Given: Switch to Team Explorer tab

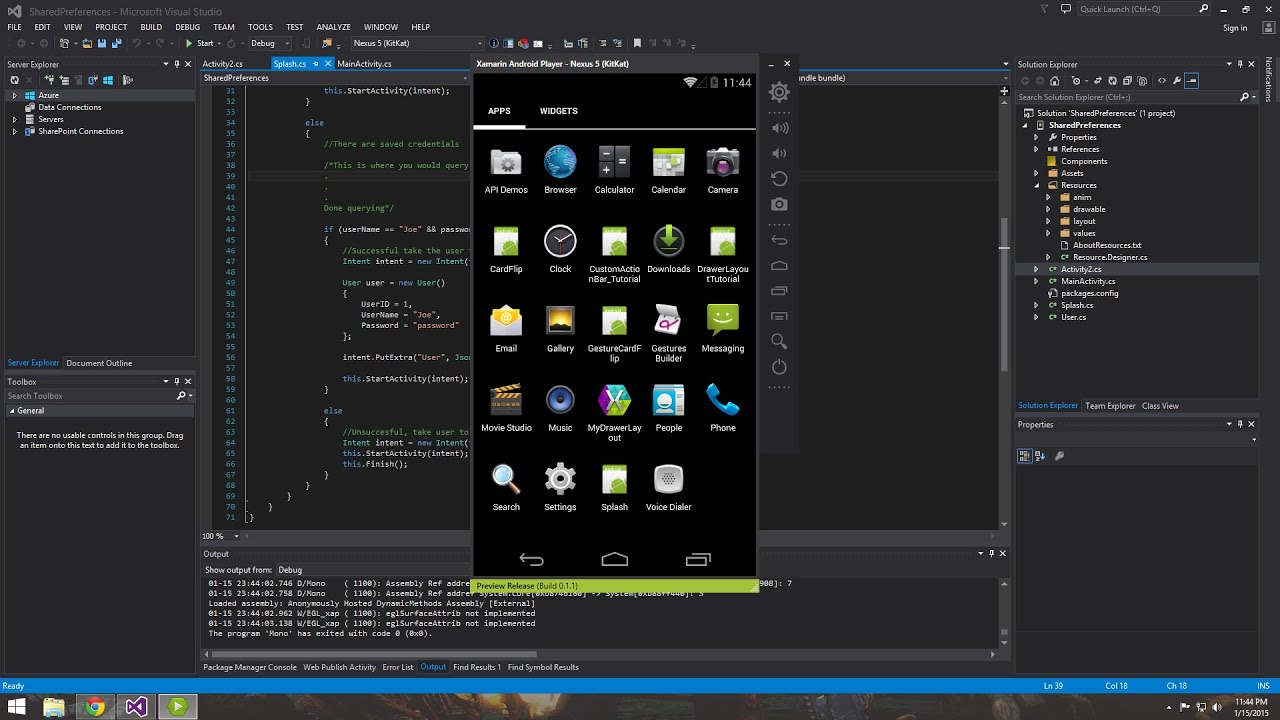Looking at the screenshot, I should click(1110, 406).
